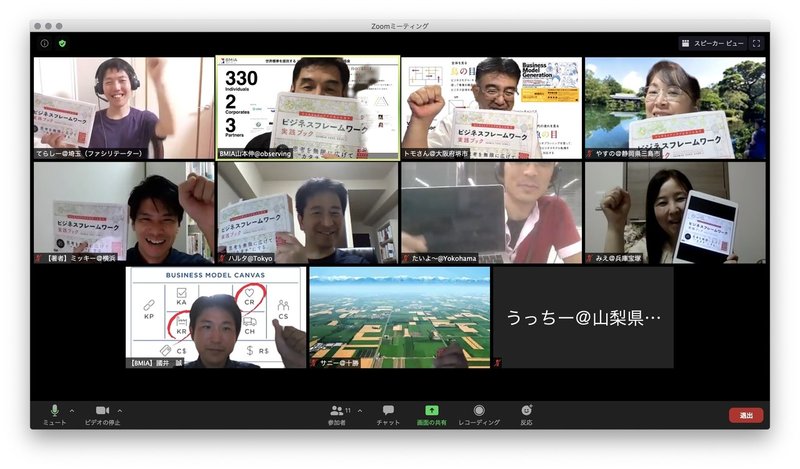Screen dimensions: 800x469
Task: Click the muted mic icon on やすの@静岡県三島市
Action: click(x=589, y=153)
